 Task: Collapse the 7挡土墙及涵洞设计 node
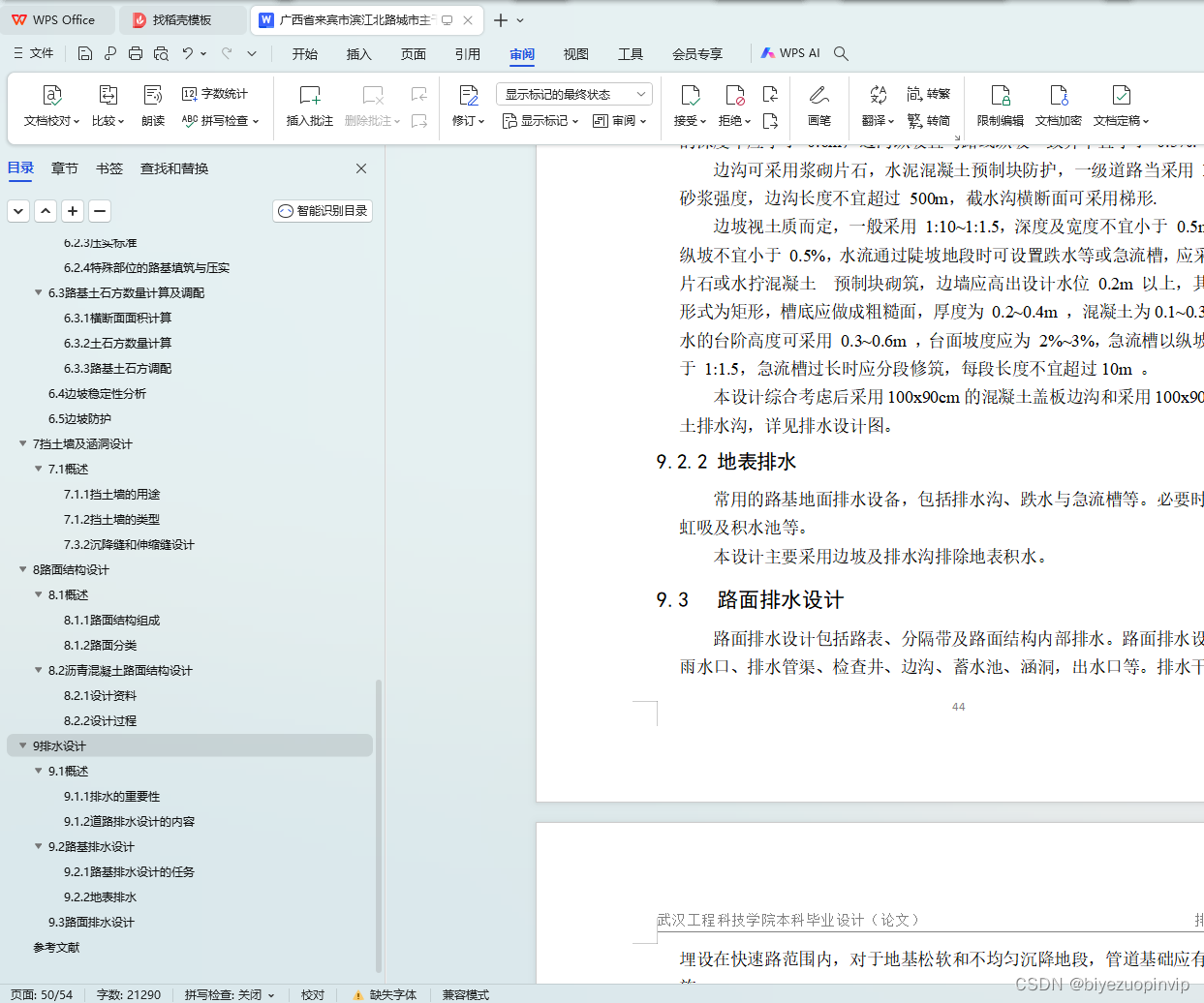[23, 443]
